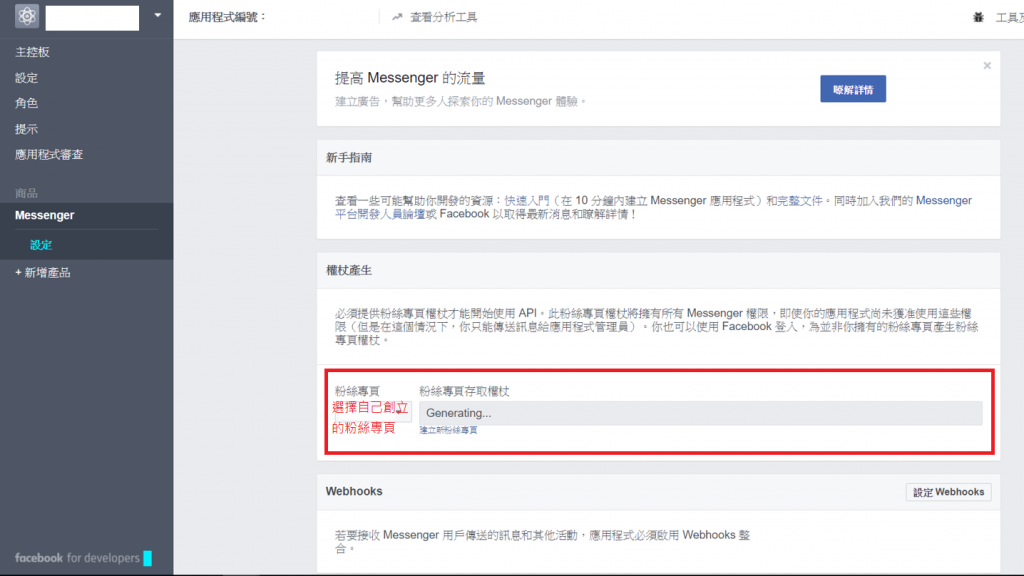Click the Generating... token field
This screenshot has width=1024, height=576.
pyautogui.click(x=701, y=413)
